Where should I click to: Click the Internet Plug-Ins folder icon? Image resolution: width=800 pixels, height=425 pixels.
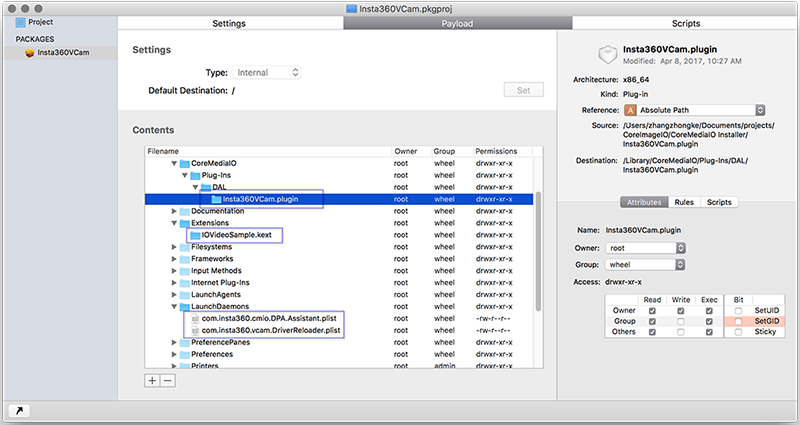pyautogui.click(x=185, y=283)
